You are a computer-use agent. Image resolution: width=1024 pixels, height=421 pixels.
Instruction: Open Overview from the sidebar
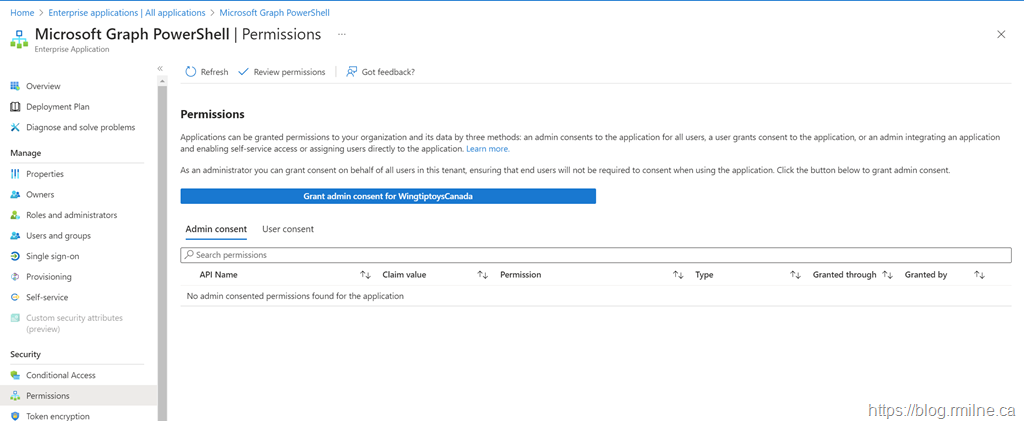pyautogui.click(x=43, y=86)
